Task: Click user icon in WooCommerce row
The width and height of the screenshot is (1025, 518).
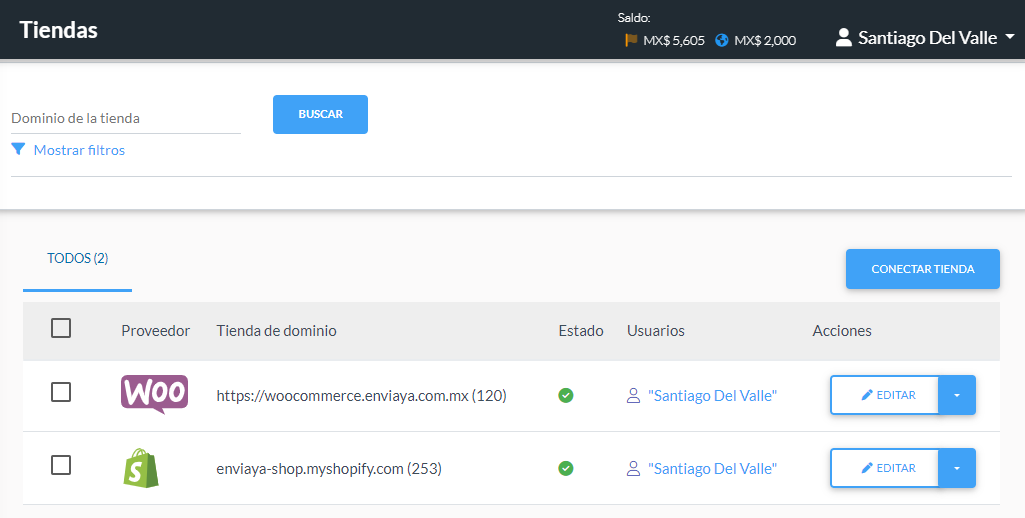Action: tap(633, 396)
